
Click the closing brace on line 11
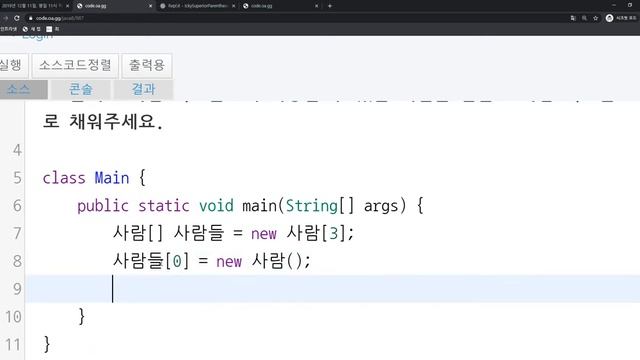click(47, 344)
